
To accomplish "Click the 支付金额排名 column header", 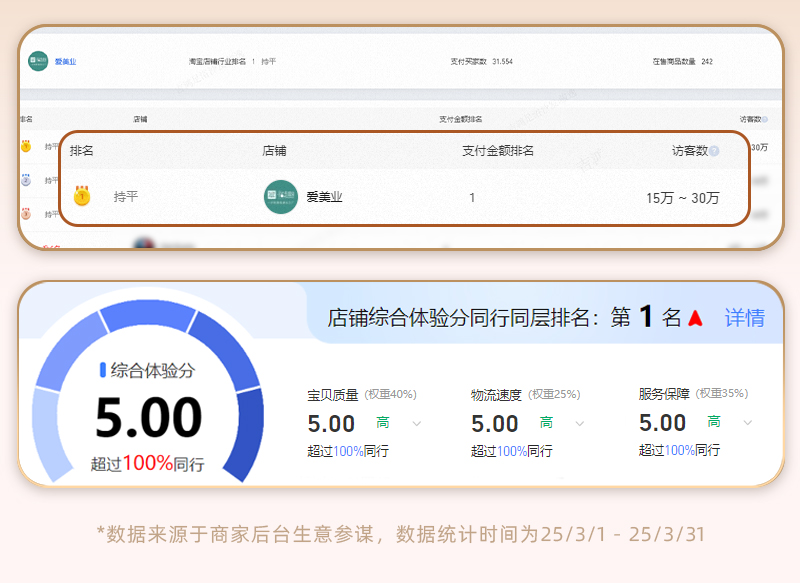I will click(497, 150).
